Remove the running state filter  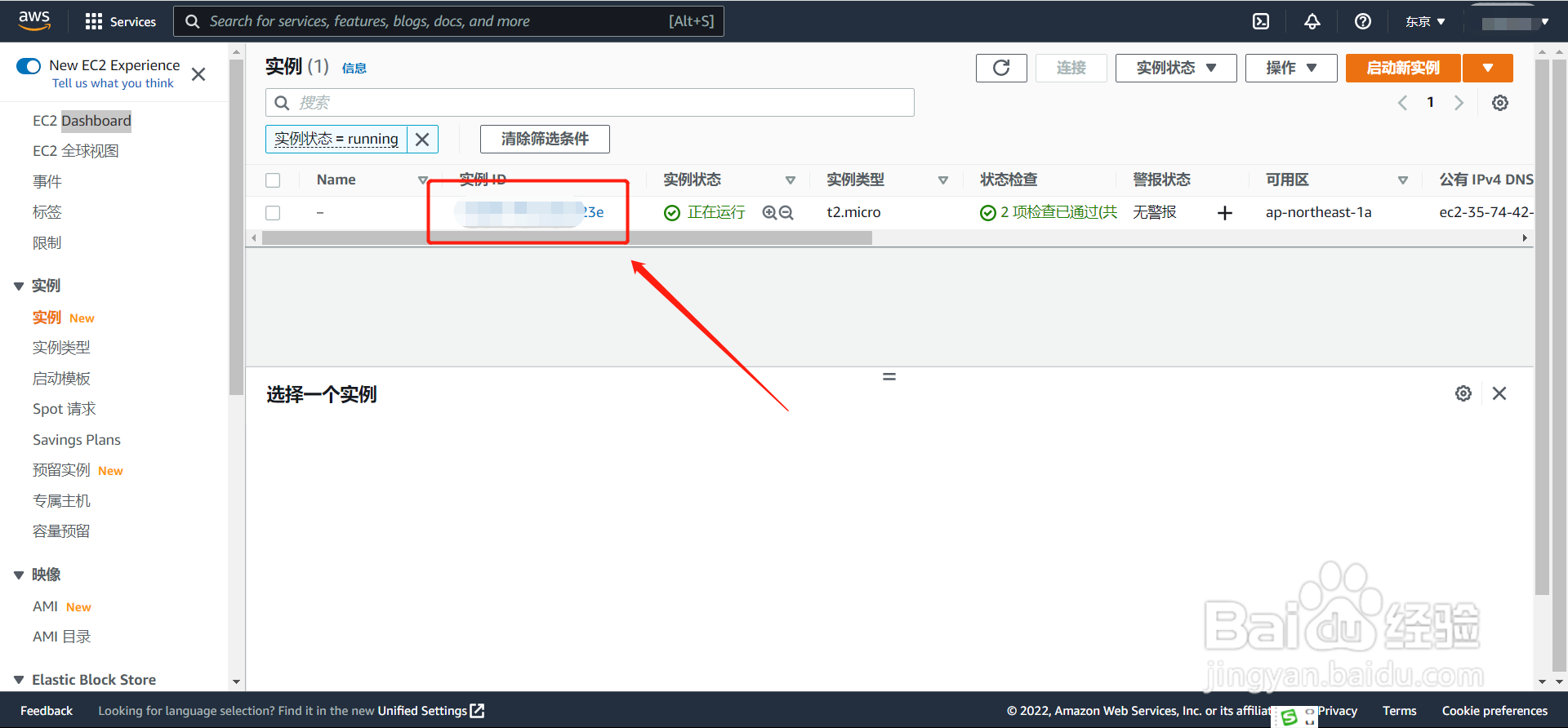pyautogui.click(x=422, y=139)
